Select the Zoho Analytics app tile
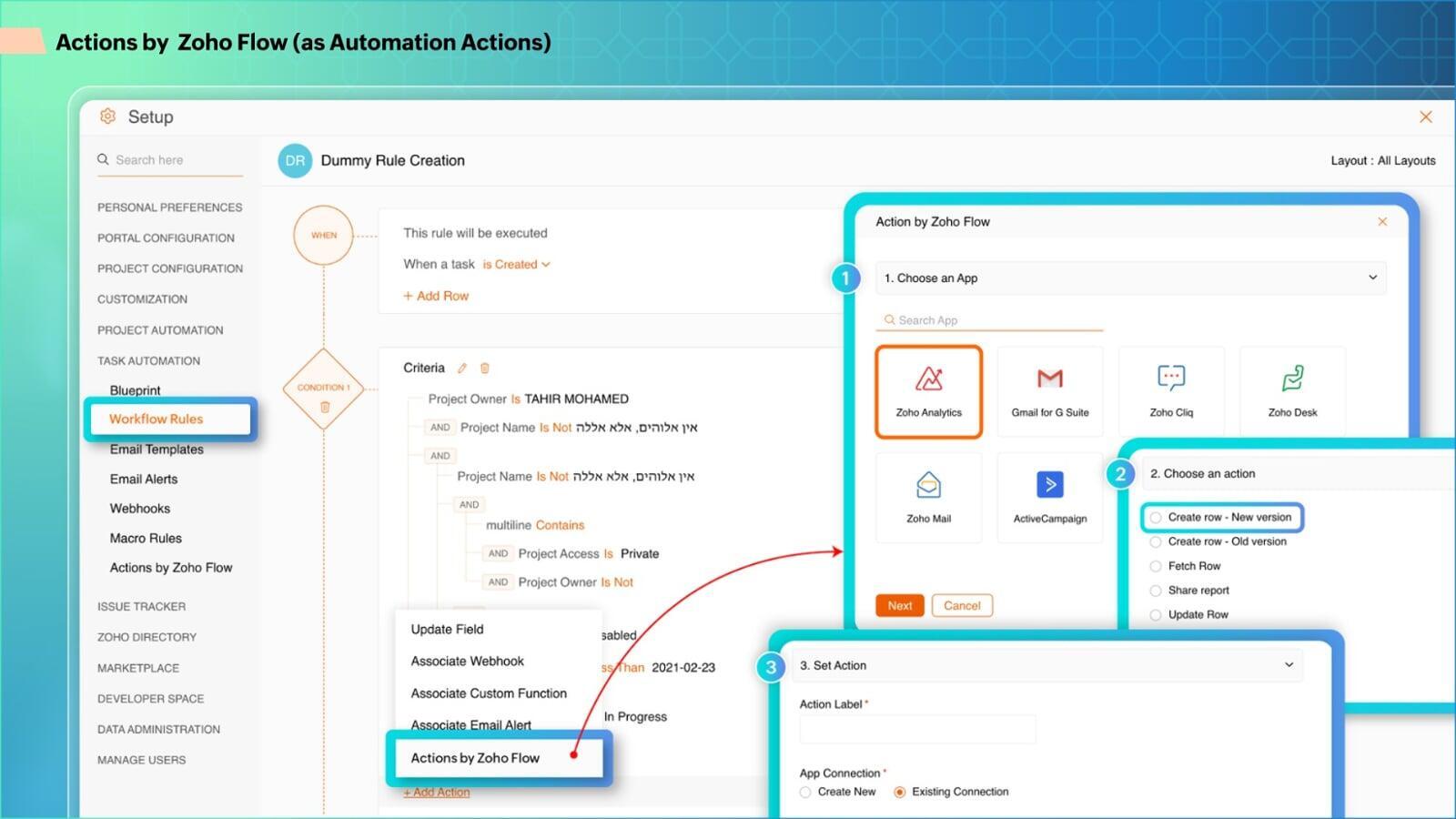The height and width of the screenshot is (819, 1456). click(928, 392)
